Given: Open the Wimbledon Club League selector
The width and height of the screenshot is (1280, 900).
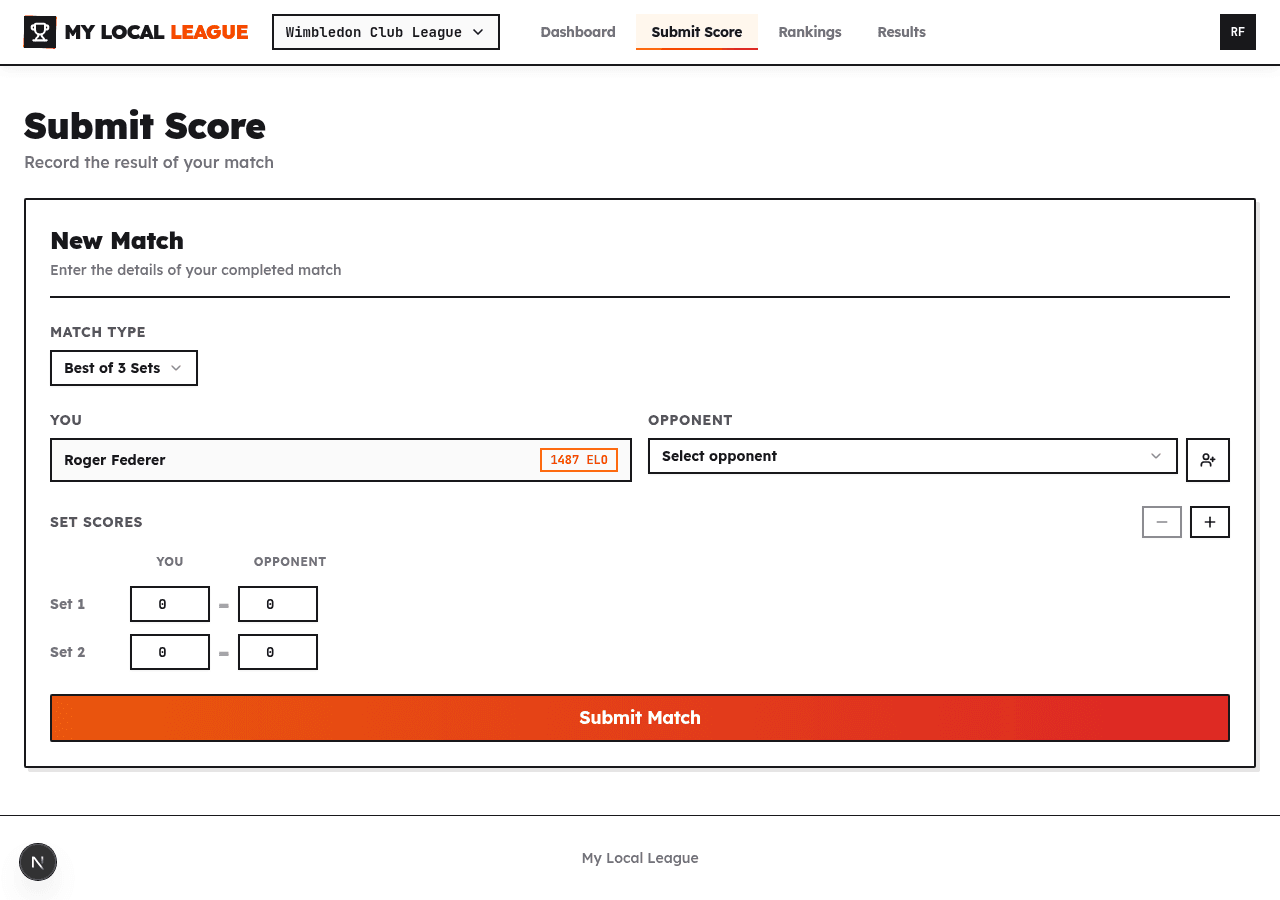Looking at the screenshot, I should click(385, 31).
